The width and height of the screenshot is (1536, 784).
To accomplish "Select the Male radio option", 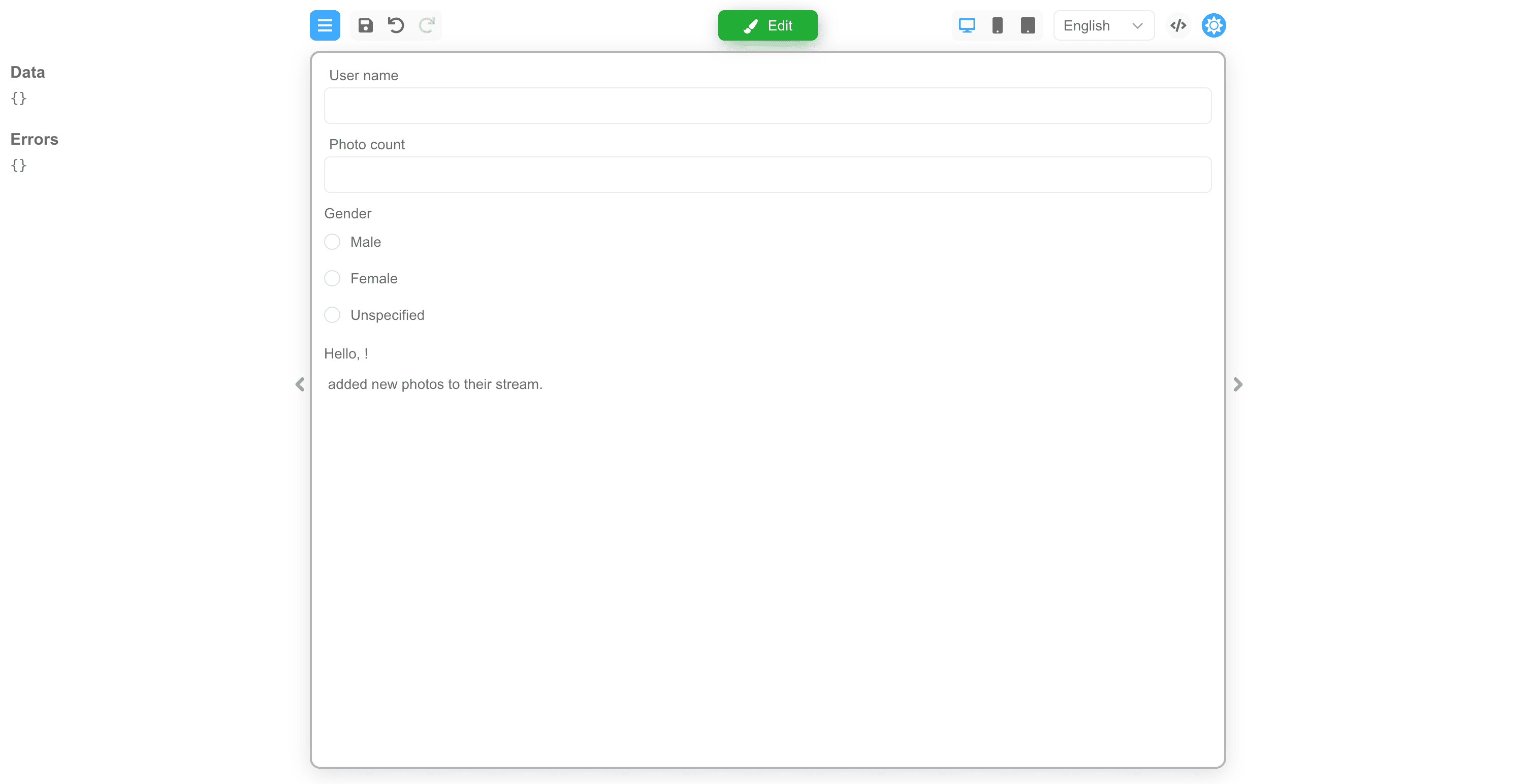I will click(x=332, y=242).
